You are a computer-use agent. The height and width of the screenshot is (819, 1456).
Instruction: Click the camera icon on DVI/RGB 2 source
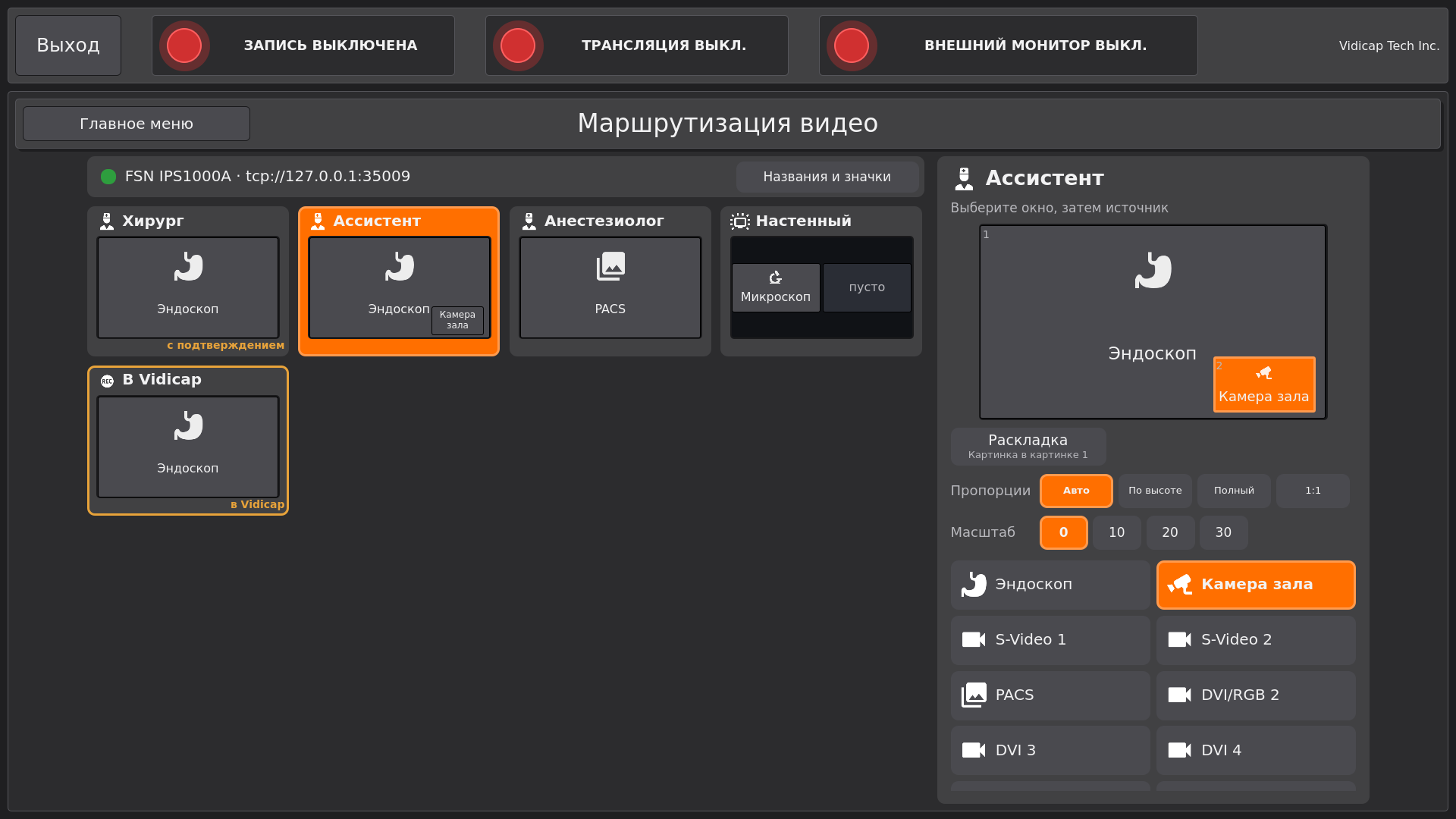pos(1180,695)
